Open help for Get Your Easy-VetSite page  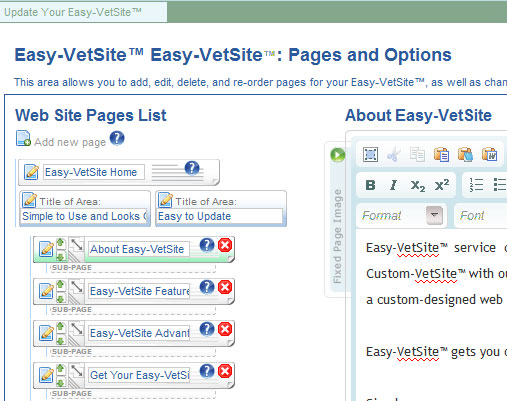(x=207, y=371)
